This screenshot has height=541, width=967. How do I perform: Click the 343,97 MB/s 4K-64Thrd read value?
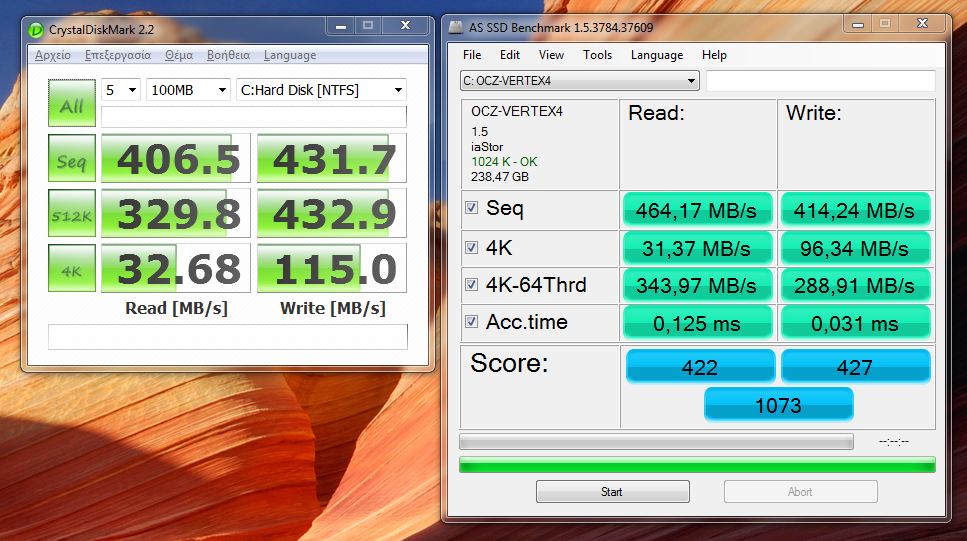697,286
